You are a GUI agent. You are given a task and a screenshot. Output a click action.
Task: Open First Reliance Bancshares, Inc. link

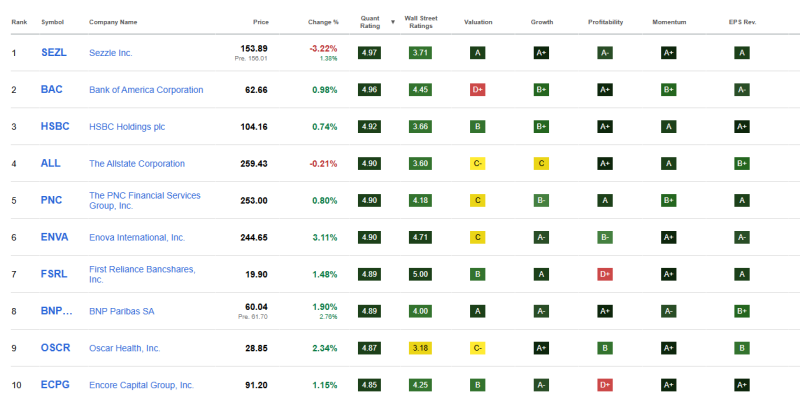click(142, 275)
